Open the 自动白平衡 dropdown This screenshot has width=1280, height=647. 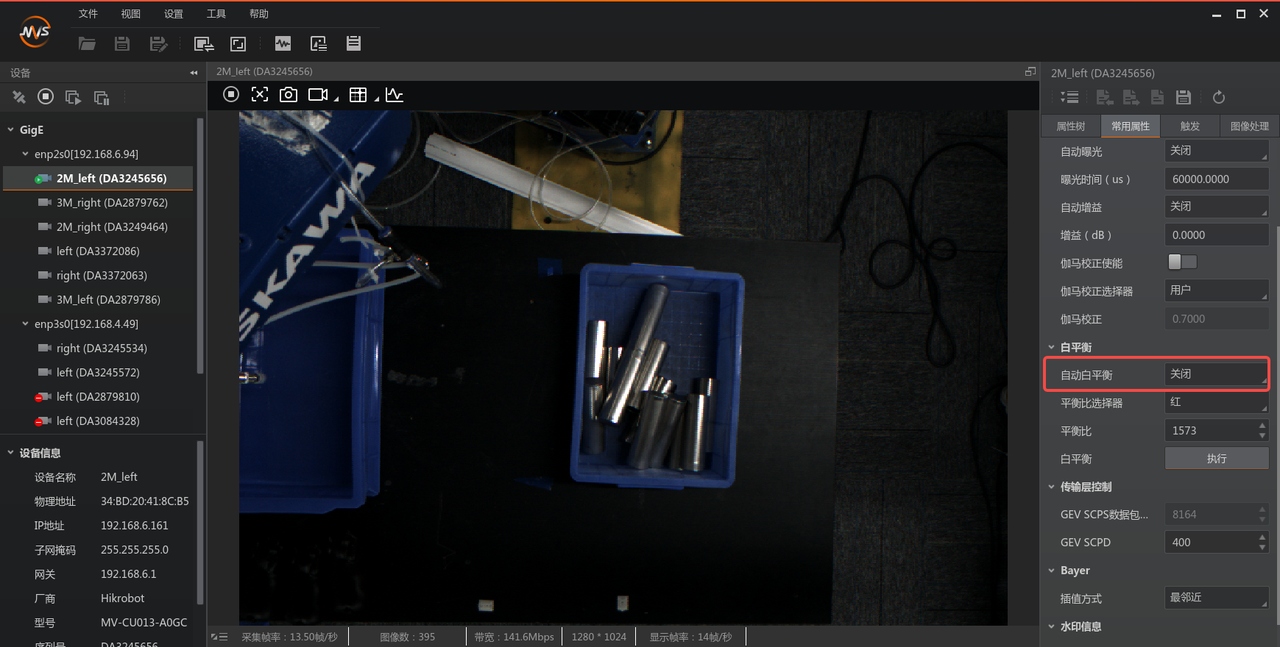pos(1216,374)
